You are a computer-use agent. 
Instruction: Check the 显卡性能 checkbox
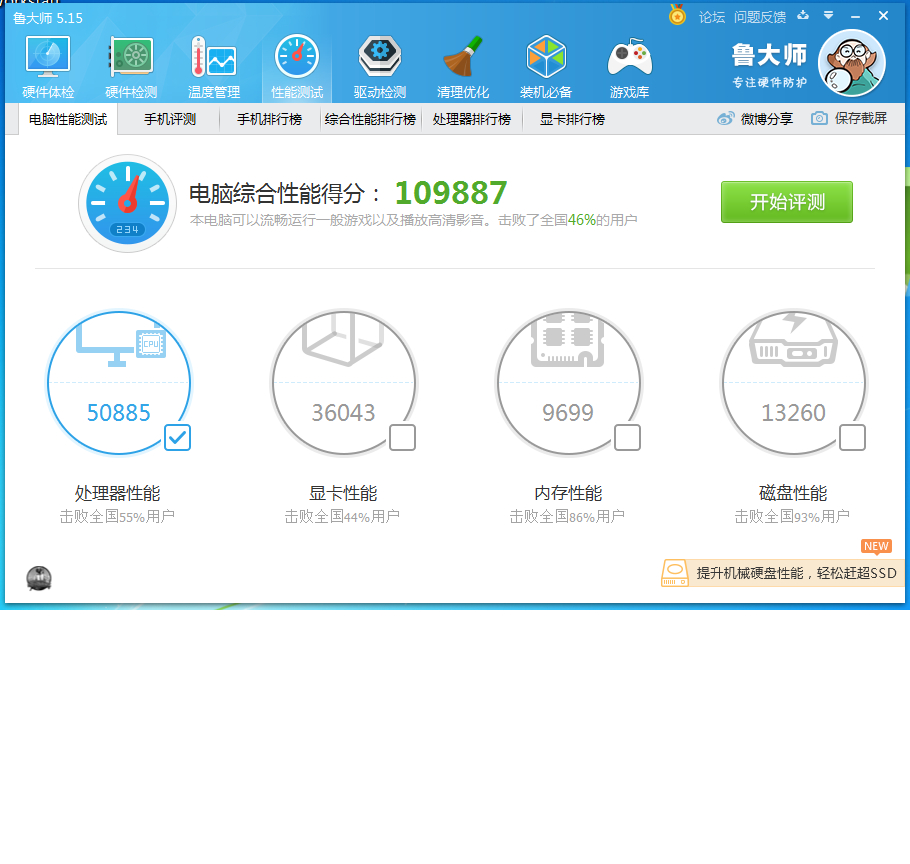402,438
